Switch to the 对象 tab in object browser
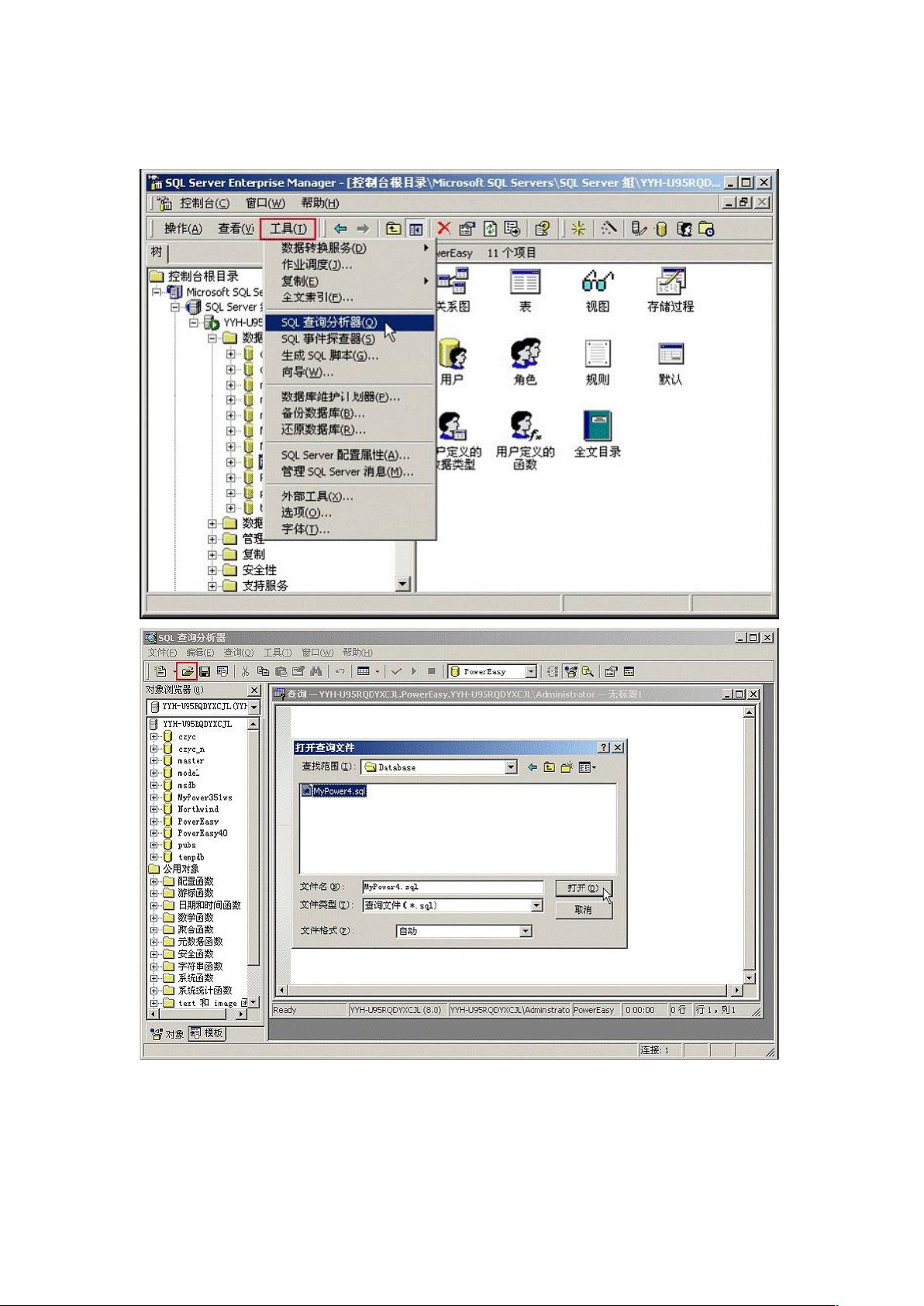Viewport: 924px width, 1306px height. 167,1034
